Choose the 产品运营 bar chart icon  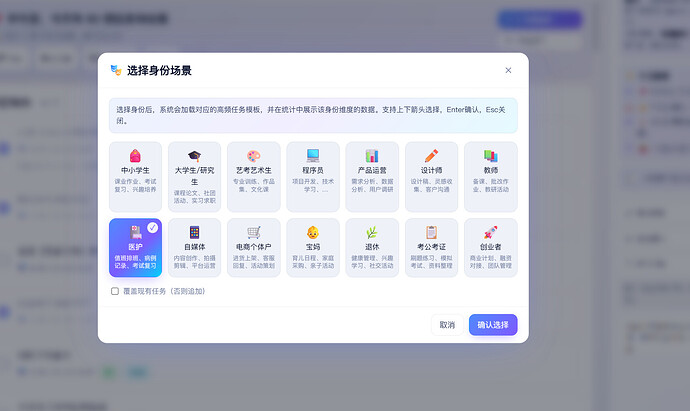(x=372, y=156)
